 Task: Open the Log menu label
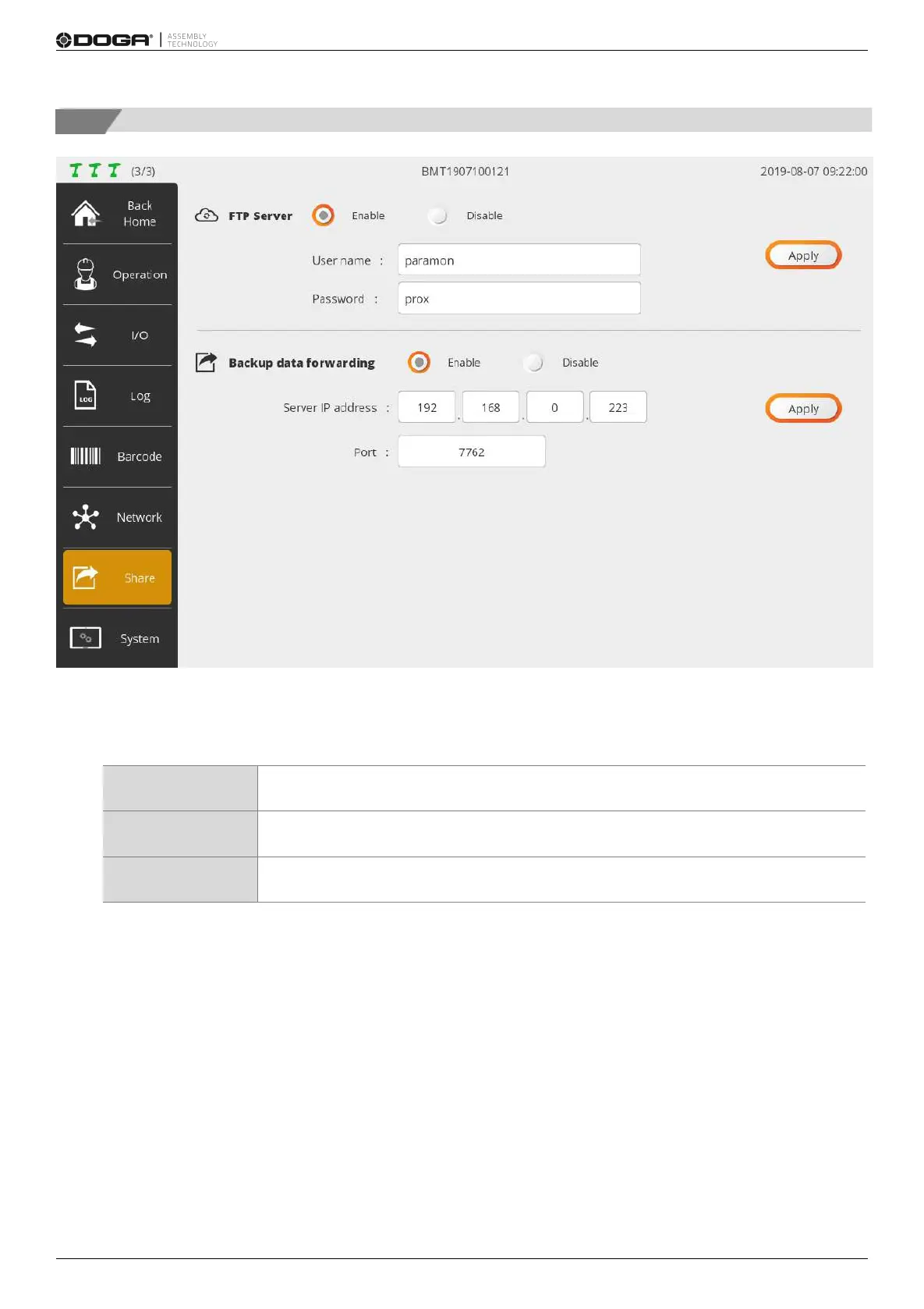pos(140,396)
